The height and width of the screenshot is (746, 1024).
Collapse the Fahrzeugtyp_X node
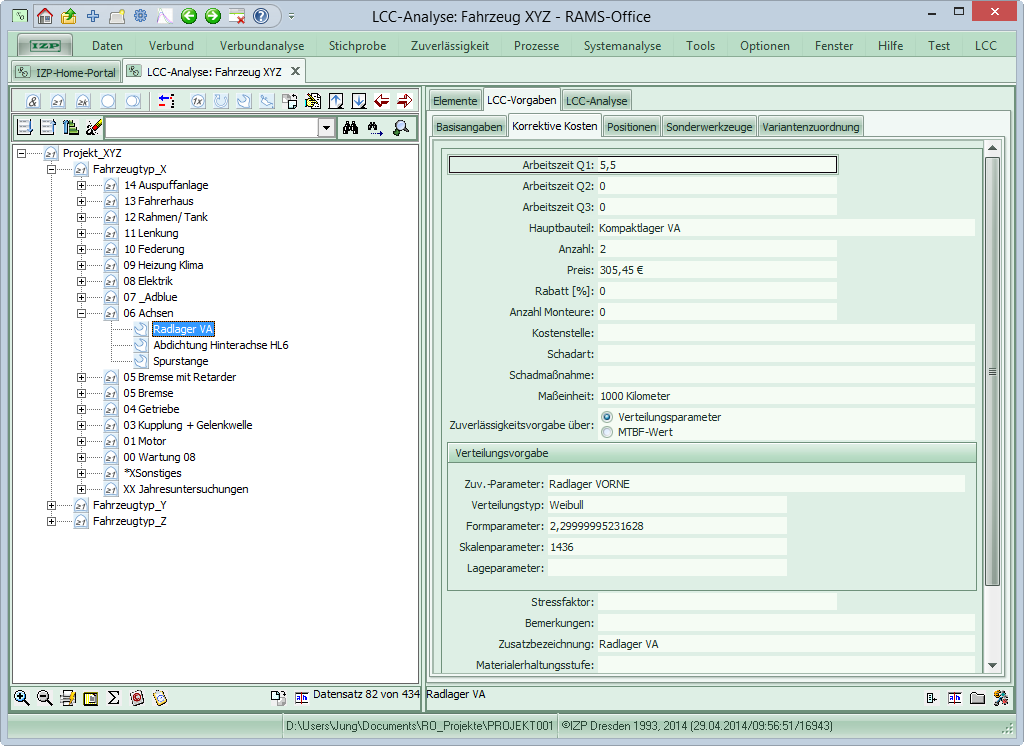point(51,169)
